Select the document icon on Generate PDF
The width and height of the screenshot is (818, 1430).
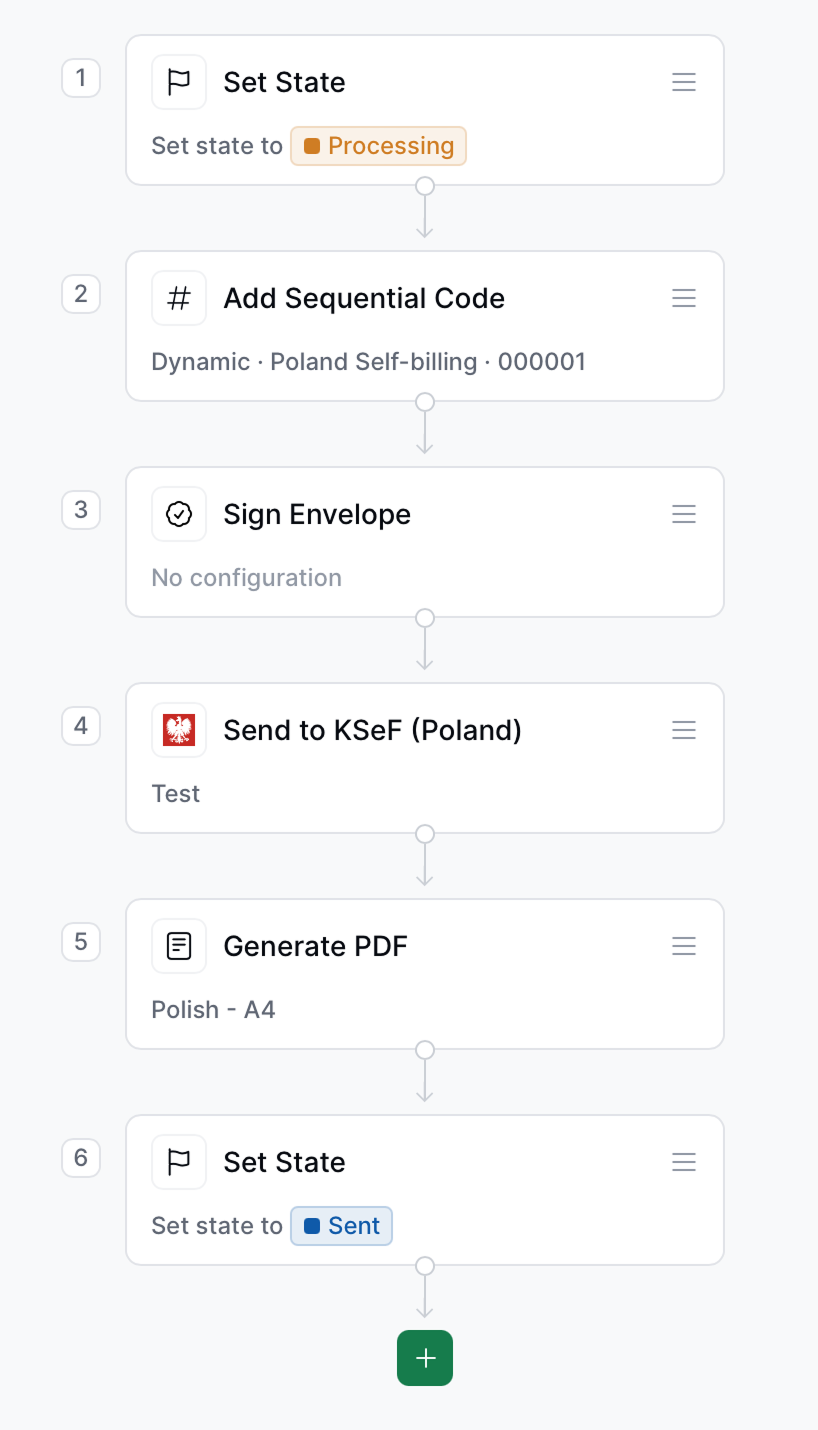pos(179,945)
